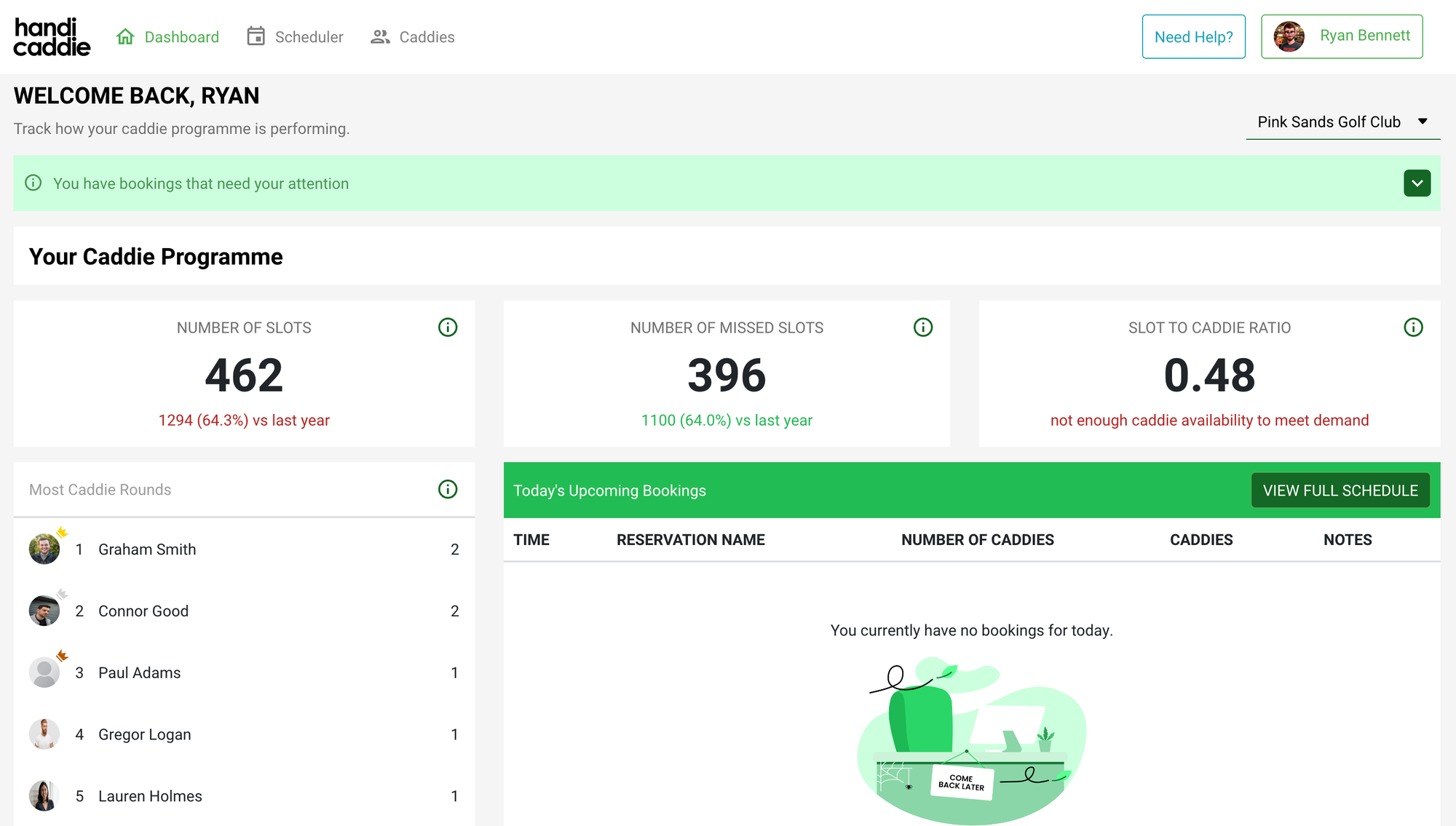Open the Pink Sands Golf Club dropdown
The image size is (1456, 826).
[1342, 122]
